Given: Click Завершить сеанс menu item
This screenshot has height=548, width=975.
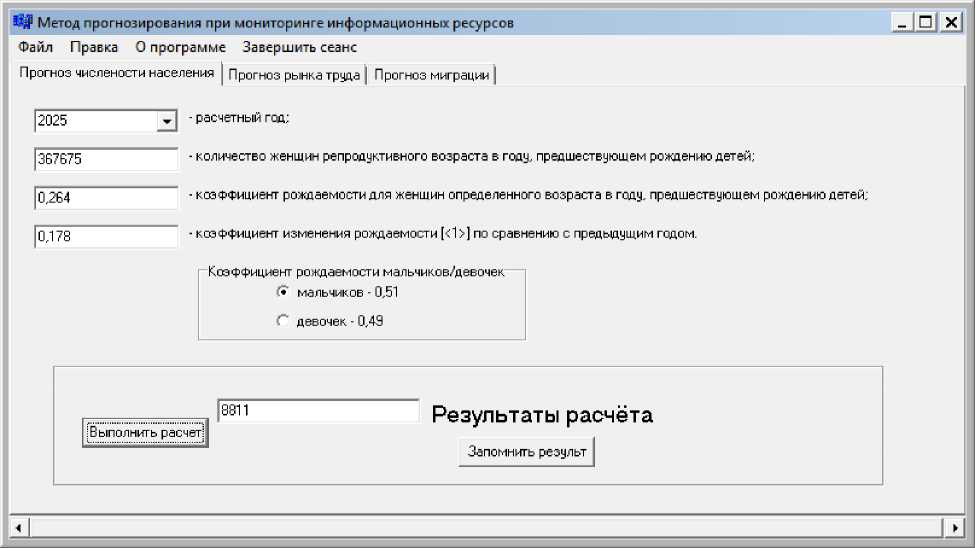Looking at the screenshot, I should (300, 47).
